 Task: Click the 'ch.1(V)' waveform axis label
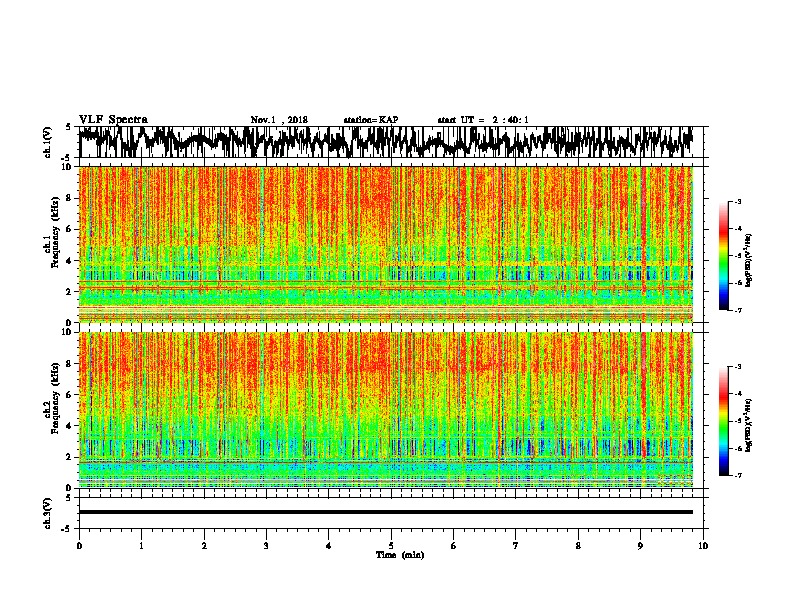(47, 142)
